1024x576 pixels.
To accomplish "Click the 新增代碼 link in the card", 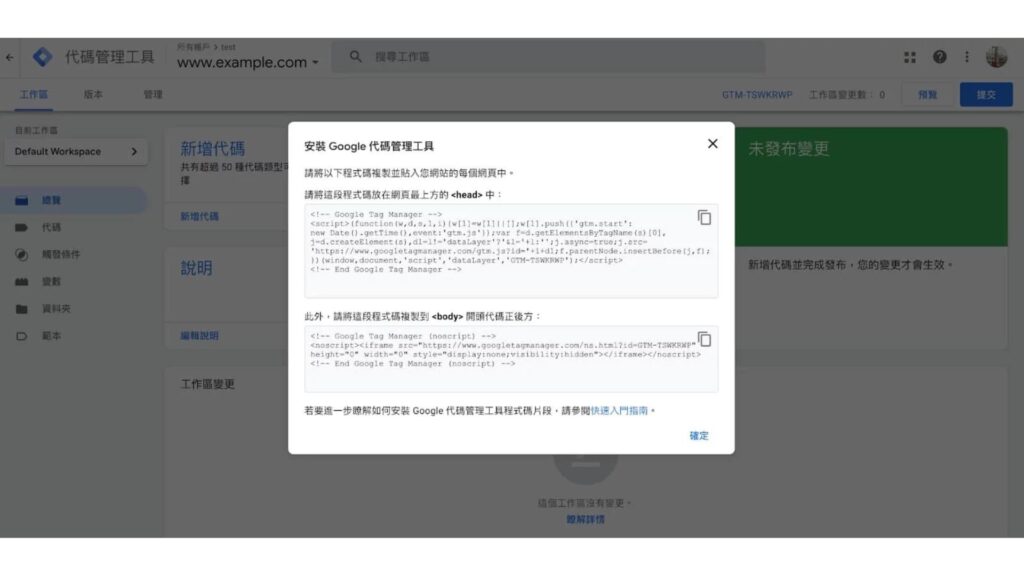I will (200, 216).
